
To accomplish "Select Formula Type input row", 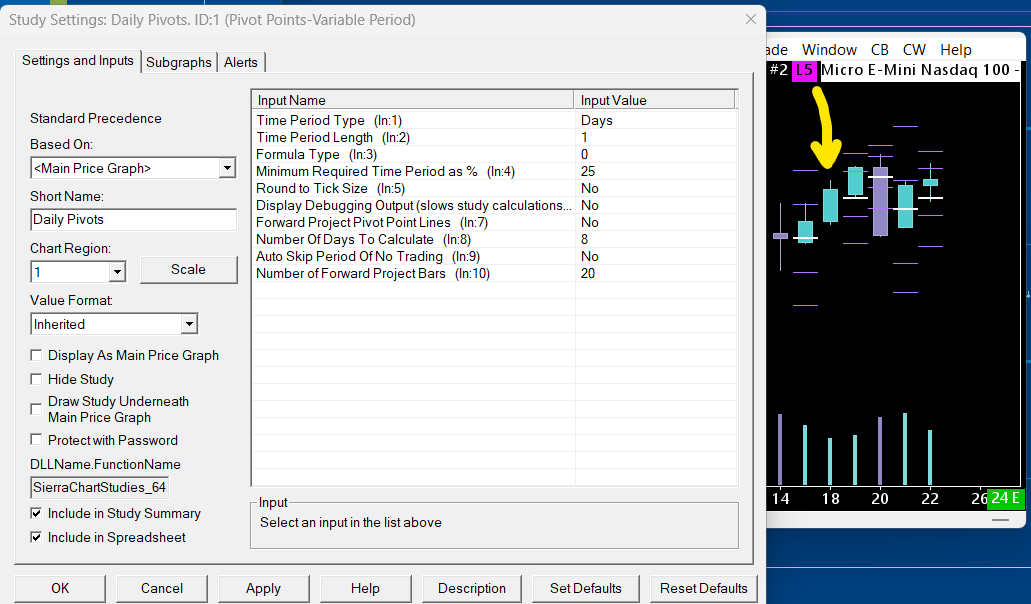I will tap(494, 154).
